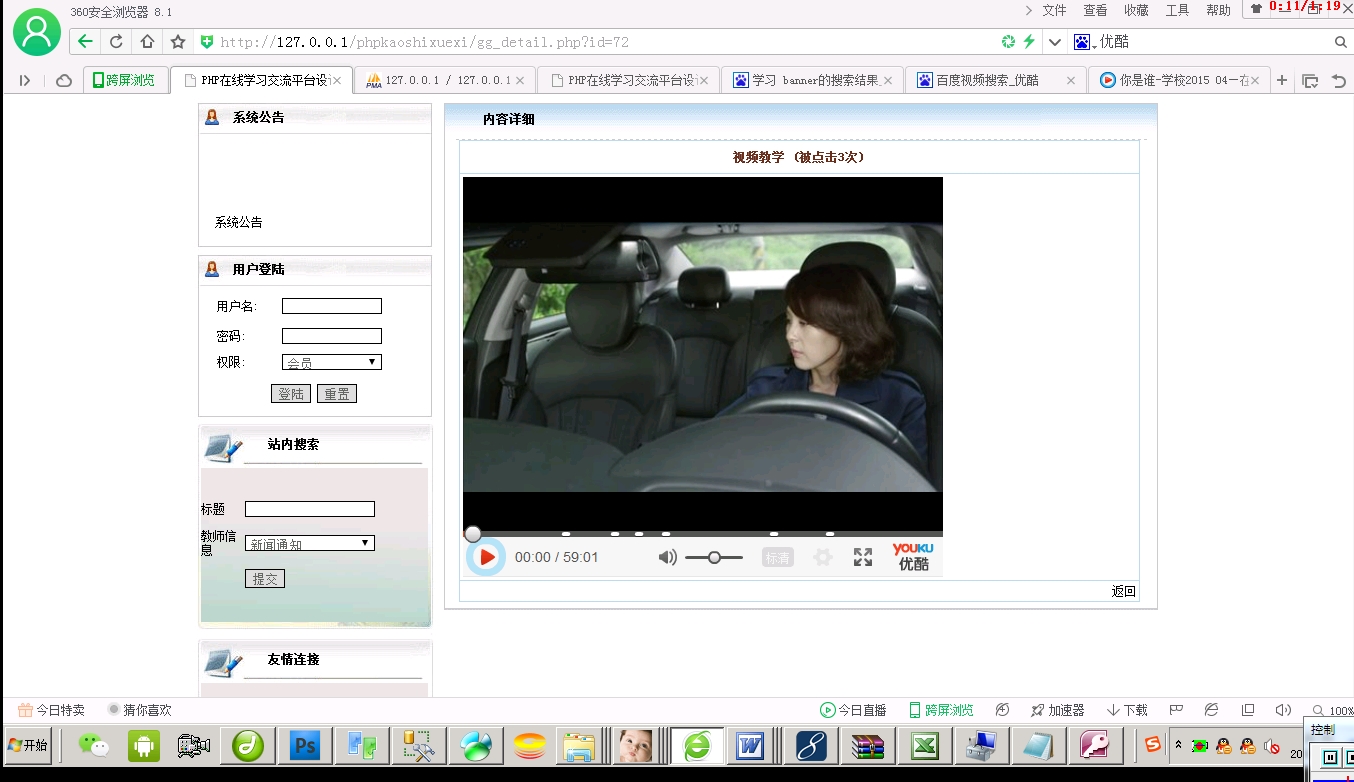The image size is (1354, 782).
Task: Open the 帮助 menu
Action: point(1218,10)
